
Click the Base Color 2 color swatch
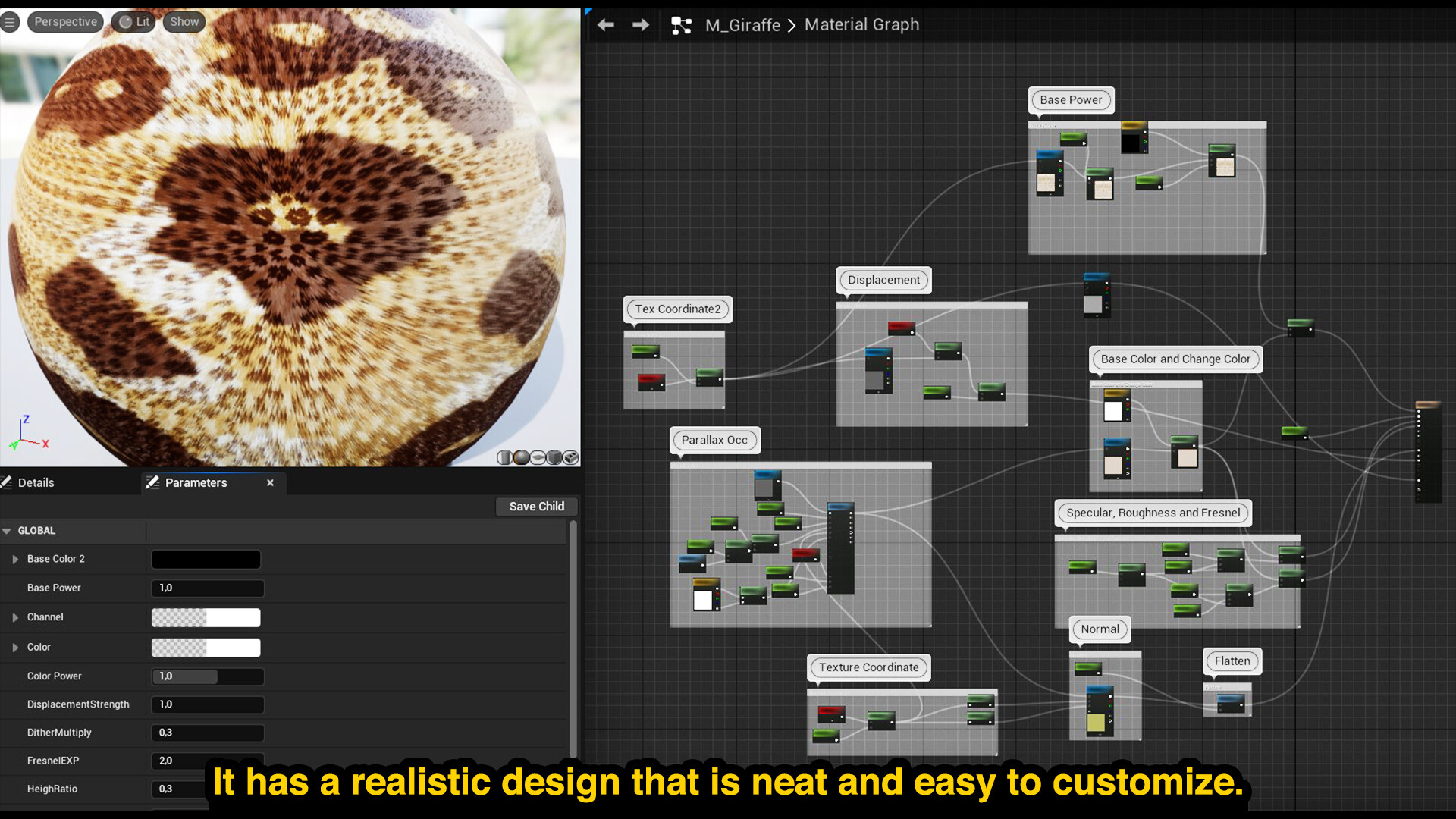pos(206,559)
